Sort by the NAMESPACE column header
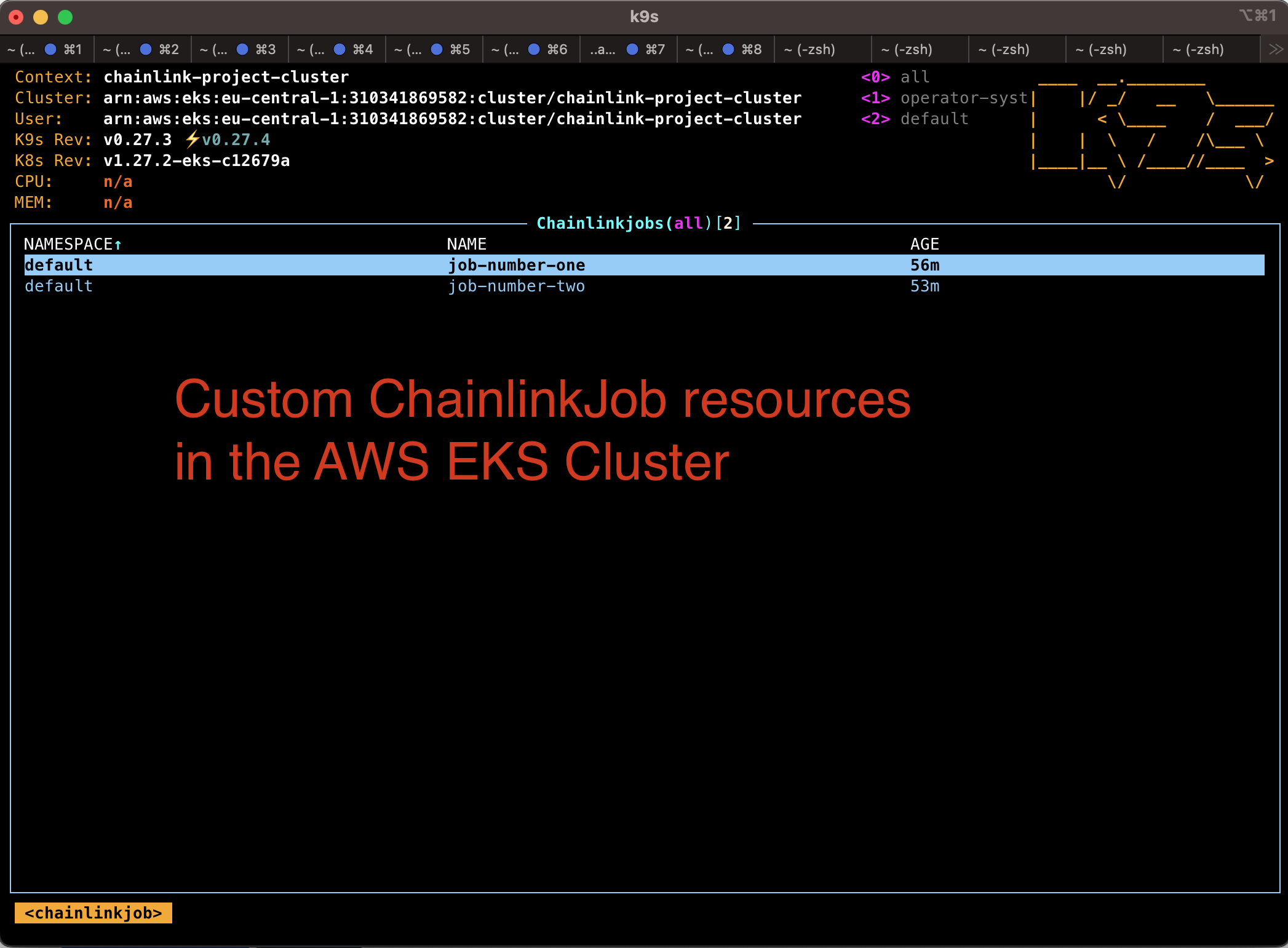This screenshot has width=1288, height=948. [x=68, y=244]
